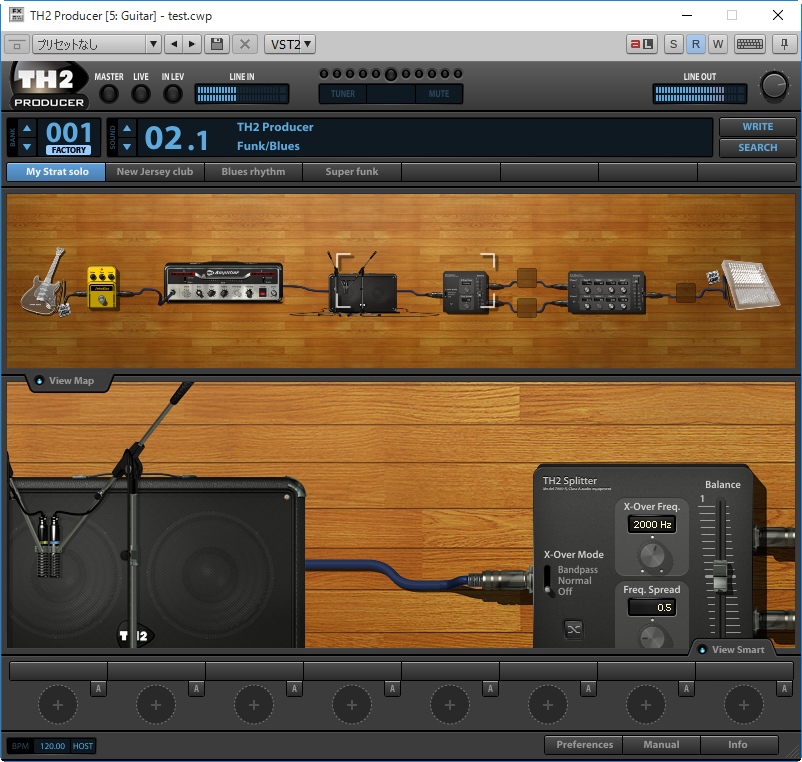Increase the sound number with up arrow
This screenshot has height=762, width=802.
127,128
